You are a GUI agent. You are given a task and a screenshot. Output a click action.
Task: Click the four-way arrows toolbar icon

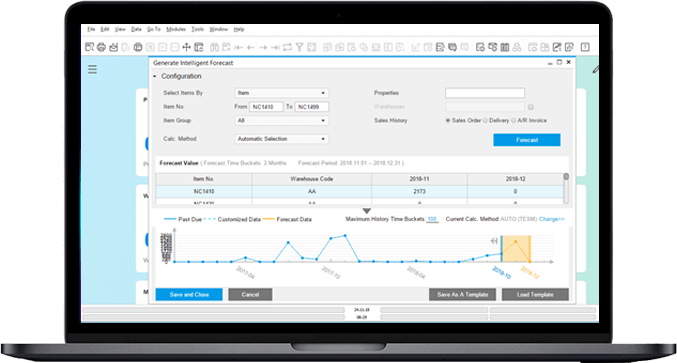coord(187,47)
